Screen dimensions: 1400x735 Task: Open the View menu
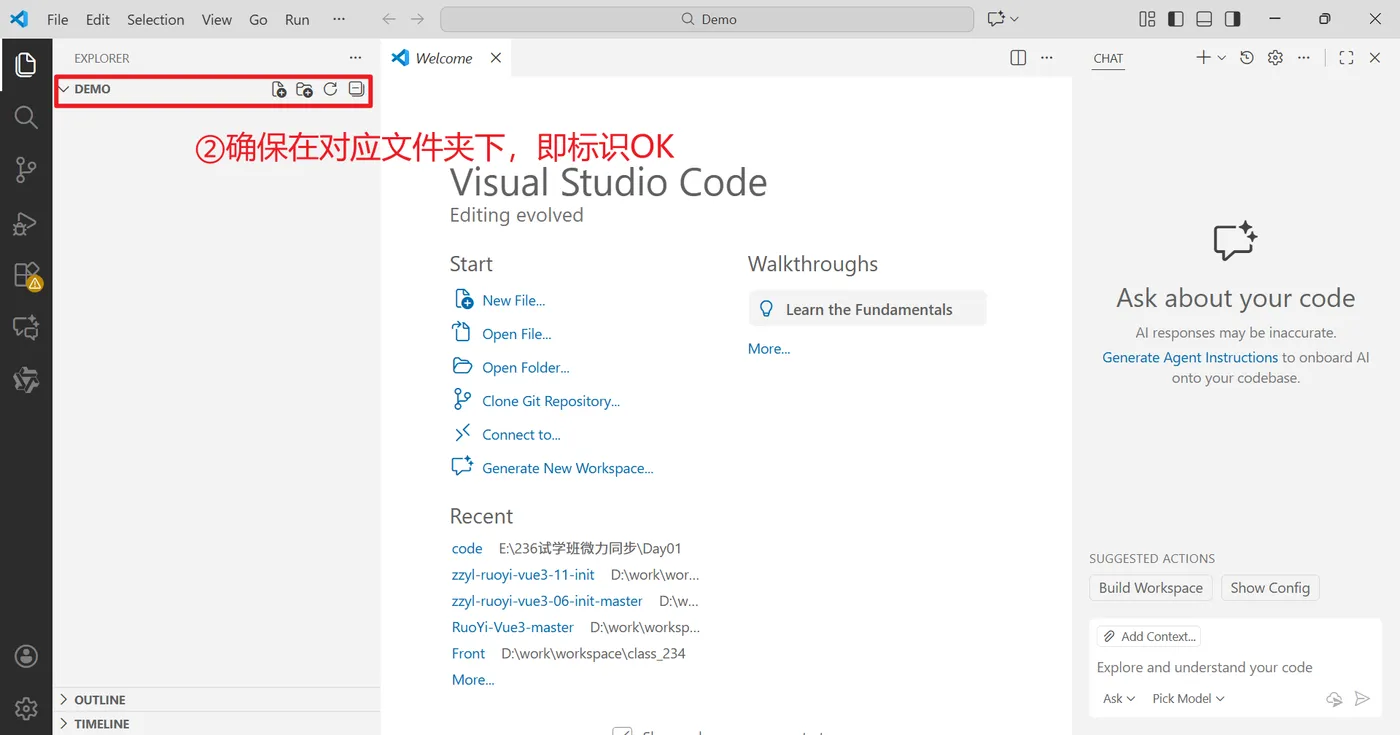[x=217, y=19]
